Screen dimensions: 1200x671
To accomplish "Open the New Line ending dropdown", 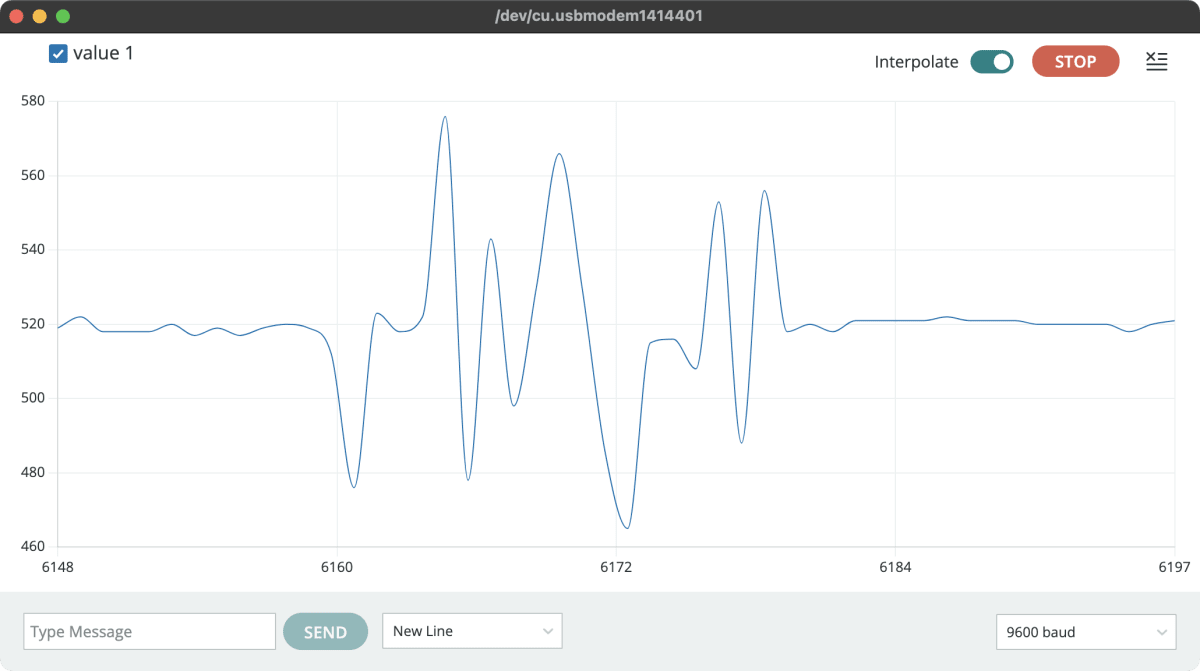I will click(472, 631).
